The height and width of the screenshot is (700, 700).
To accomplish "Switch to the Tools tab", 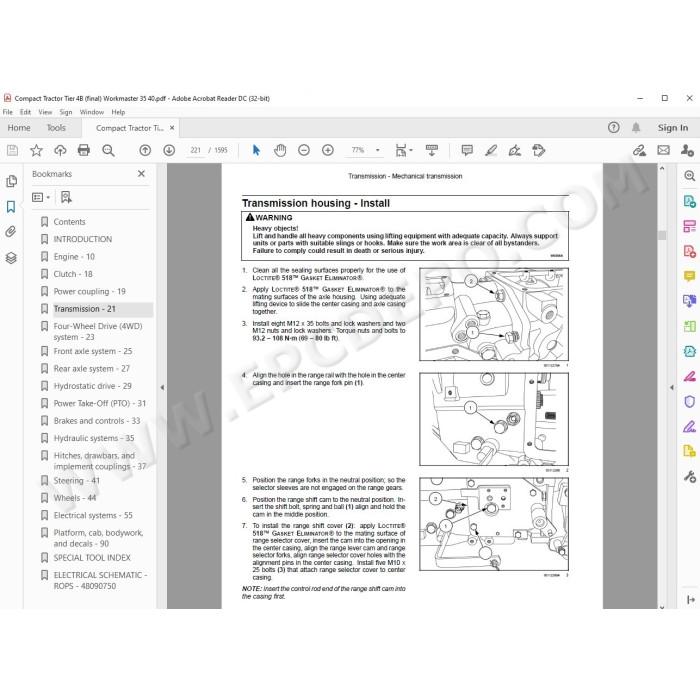I will coord(56,128).
